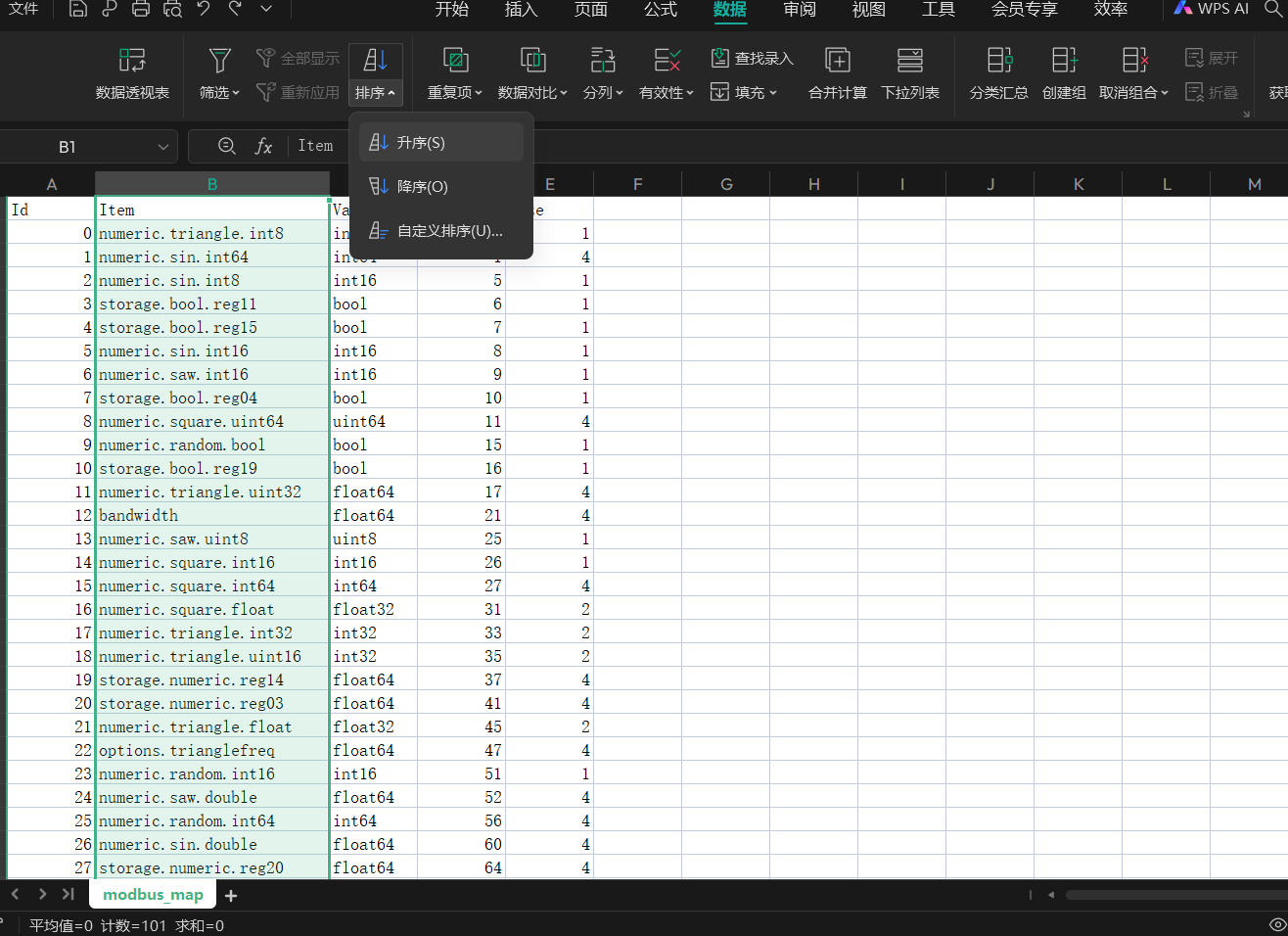
Task: Click the Create Group (创建组) icon
Action: (1064, 61)
